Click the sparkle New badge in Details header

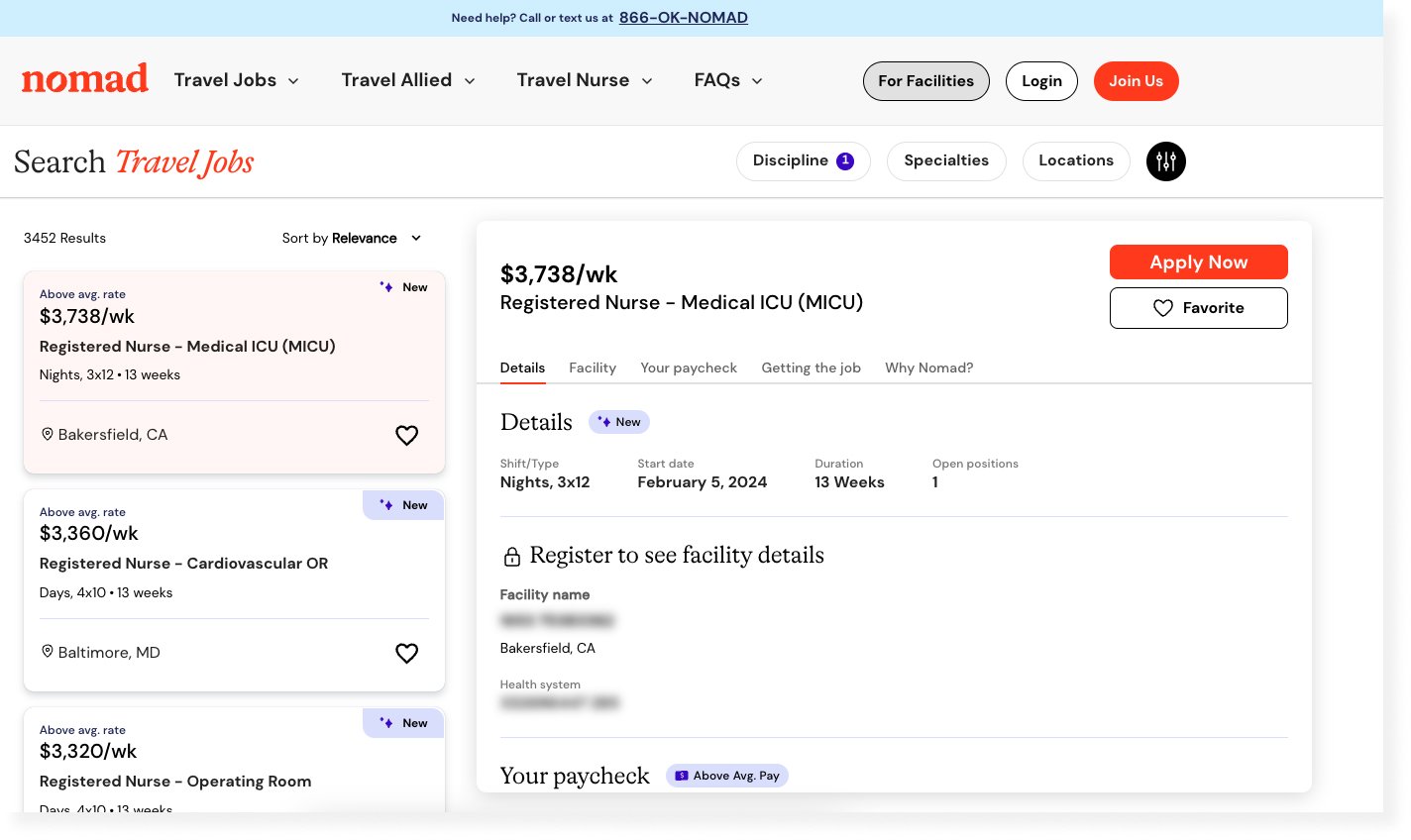[619, 422]
